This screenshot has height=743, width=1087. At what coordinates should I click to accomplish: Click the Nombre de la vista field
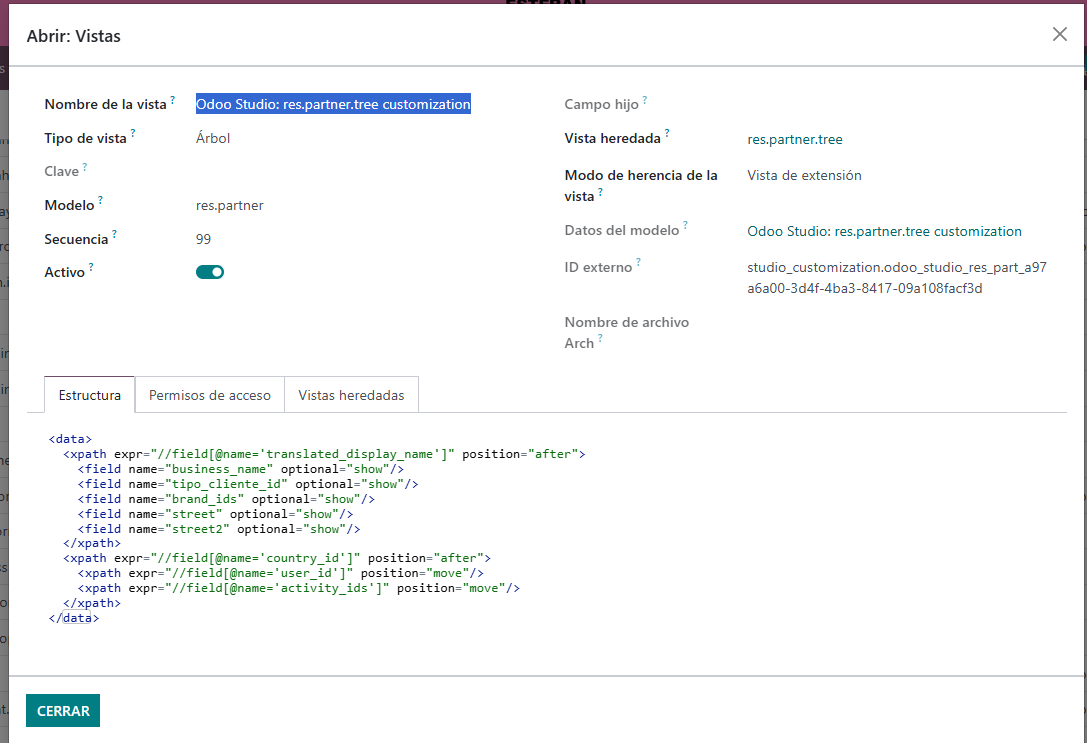[333, 104]
